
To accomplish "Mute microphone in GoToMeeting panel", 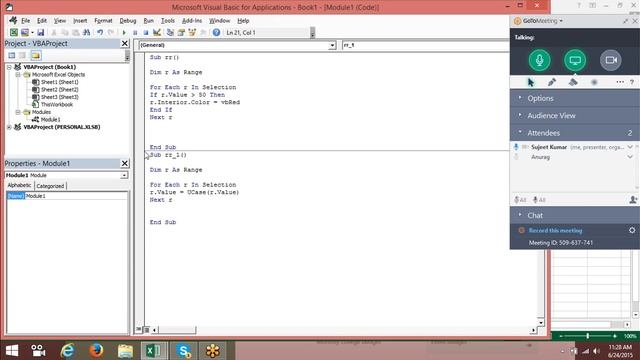I will 539,60.
